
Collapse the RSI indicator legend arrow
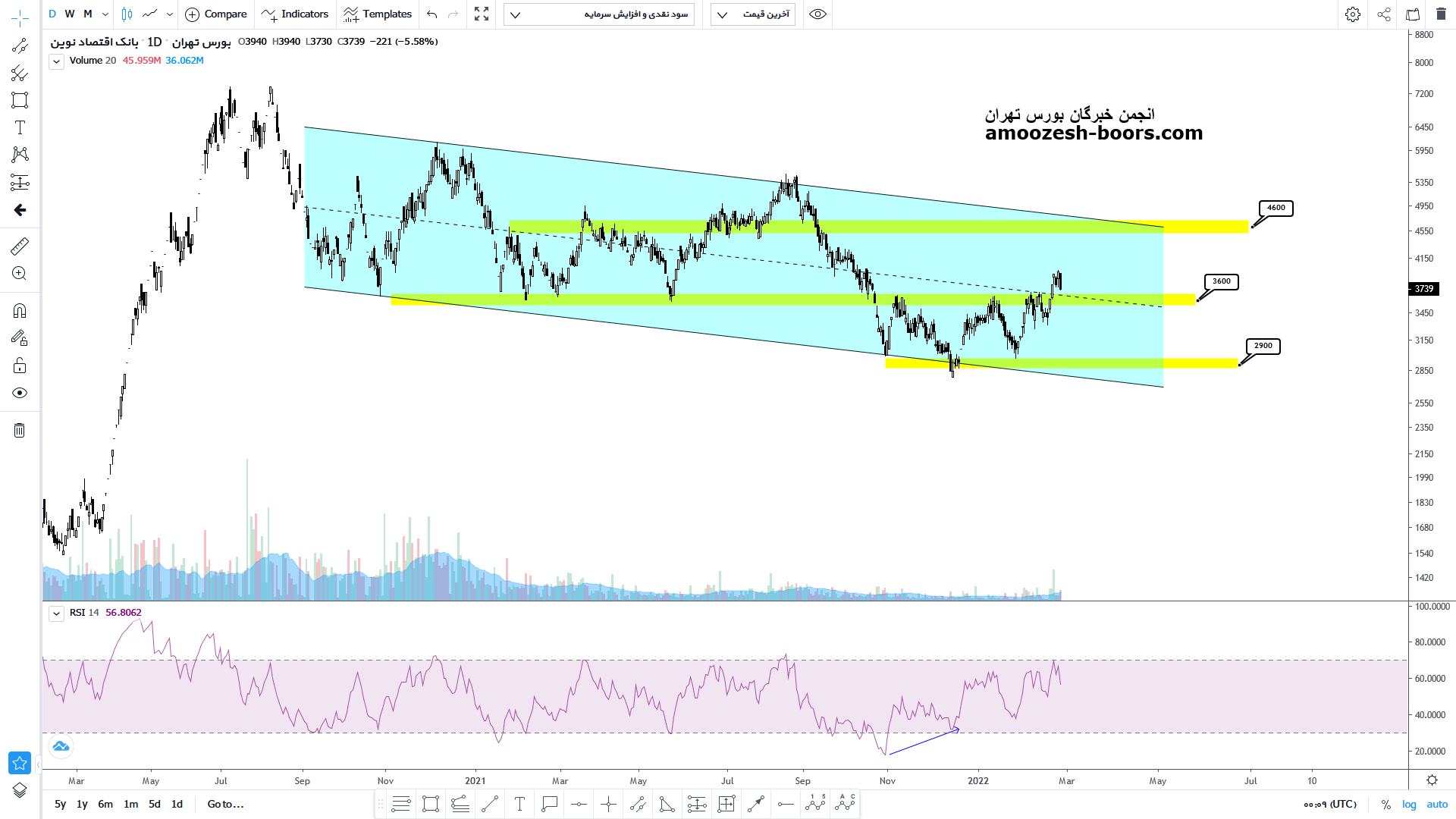click(56, 613)
